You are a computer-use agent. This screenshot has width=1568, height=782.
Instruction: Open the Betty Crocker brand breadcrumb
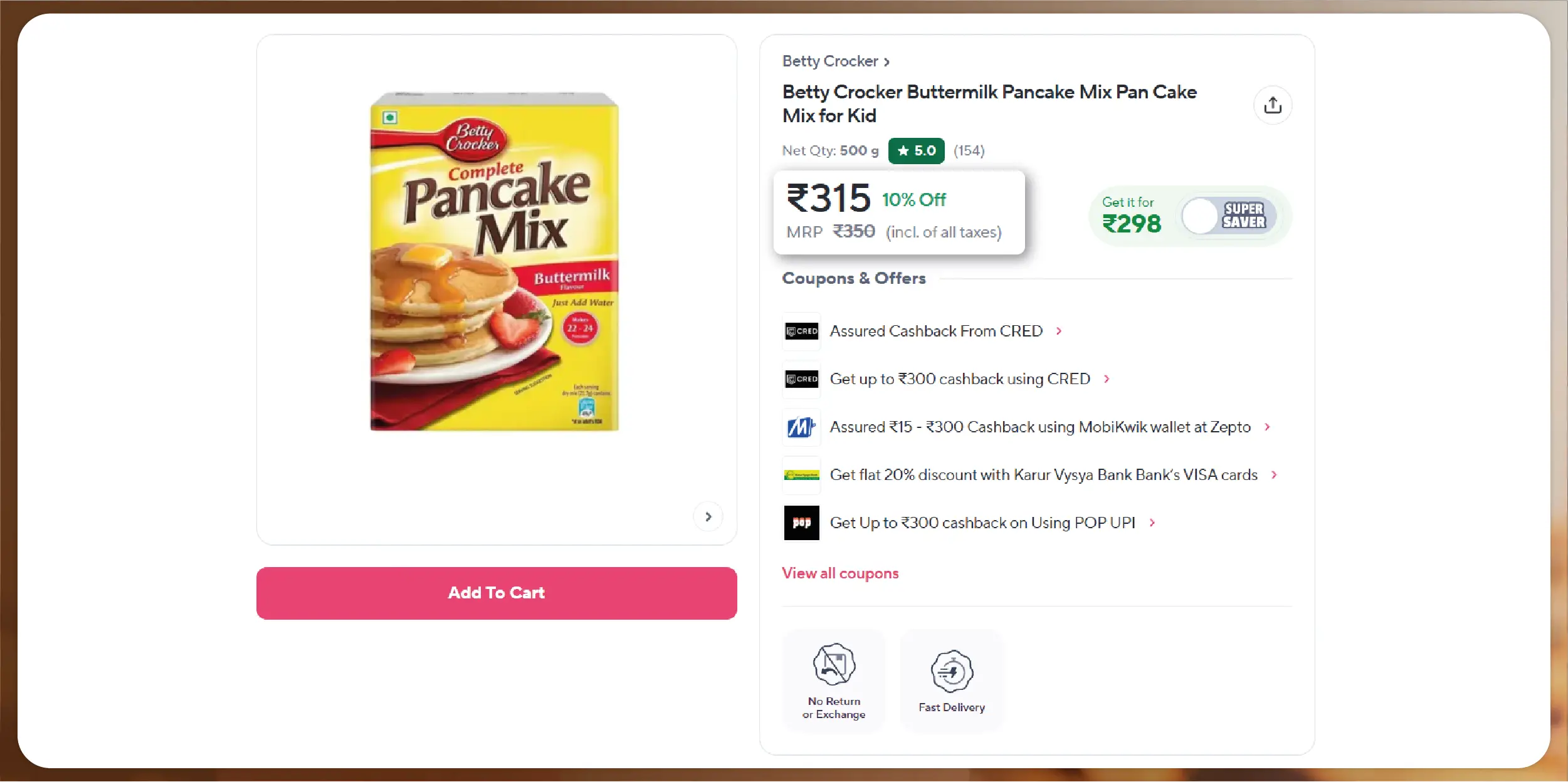[835, 61]
